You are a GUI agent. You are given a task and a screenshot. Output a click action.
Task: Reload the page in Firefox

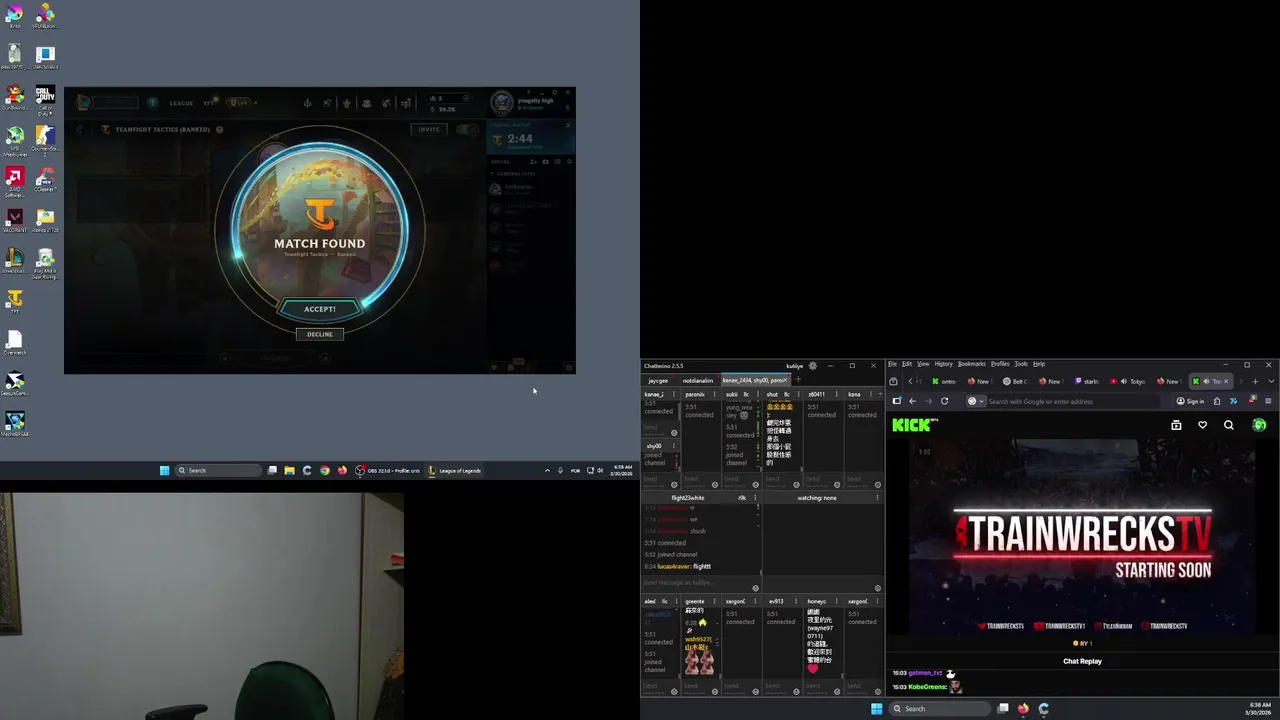click(x=944, y=401)
